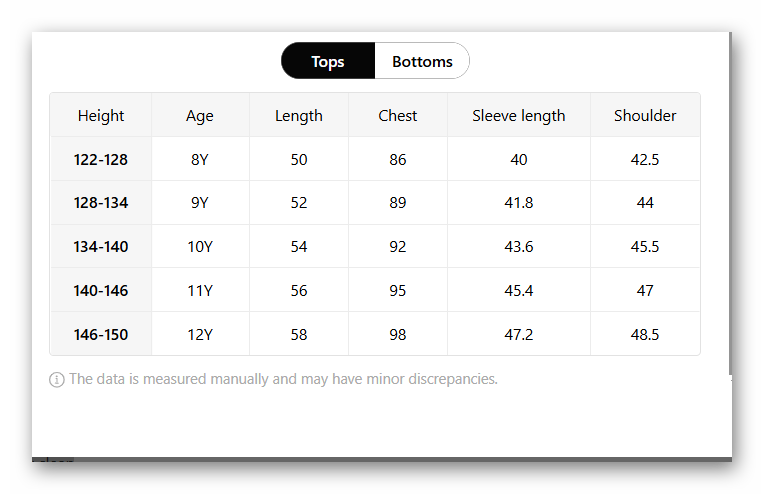Click the Shoulder column header
Viewport: 764px width, 494px height.
coord(645,116)
